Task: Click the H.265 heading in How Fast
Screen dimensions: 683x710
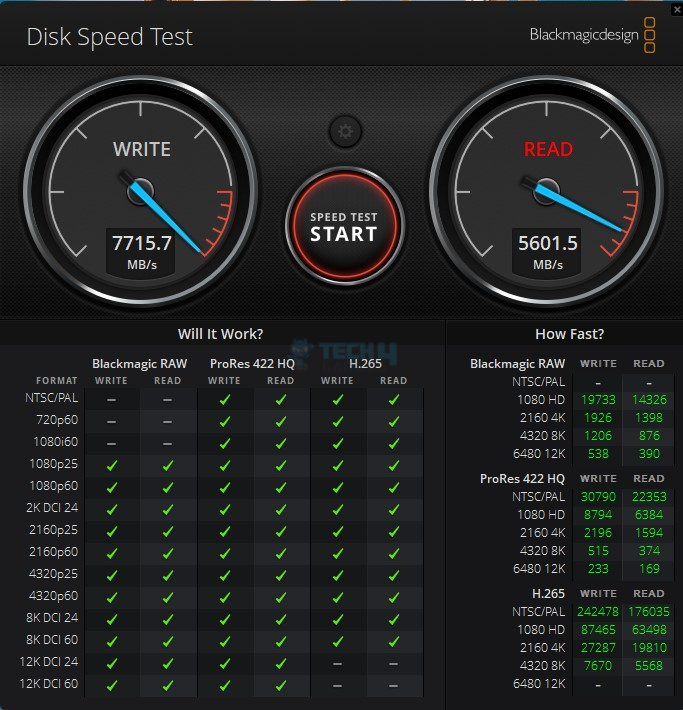Action: [548, 594]
